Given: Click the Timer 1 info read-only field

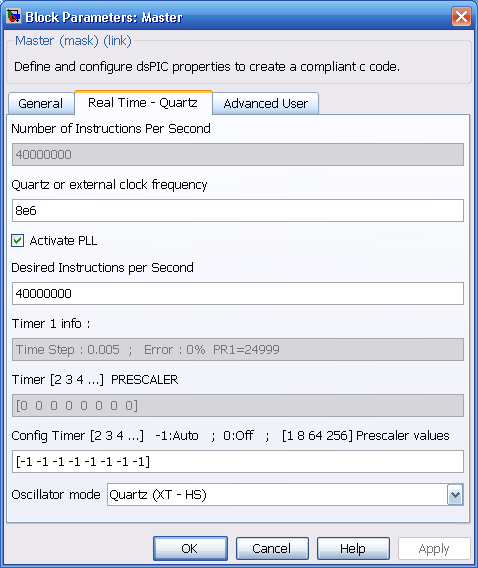Looking at the screenshot, I should (238, 350).
